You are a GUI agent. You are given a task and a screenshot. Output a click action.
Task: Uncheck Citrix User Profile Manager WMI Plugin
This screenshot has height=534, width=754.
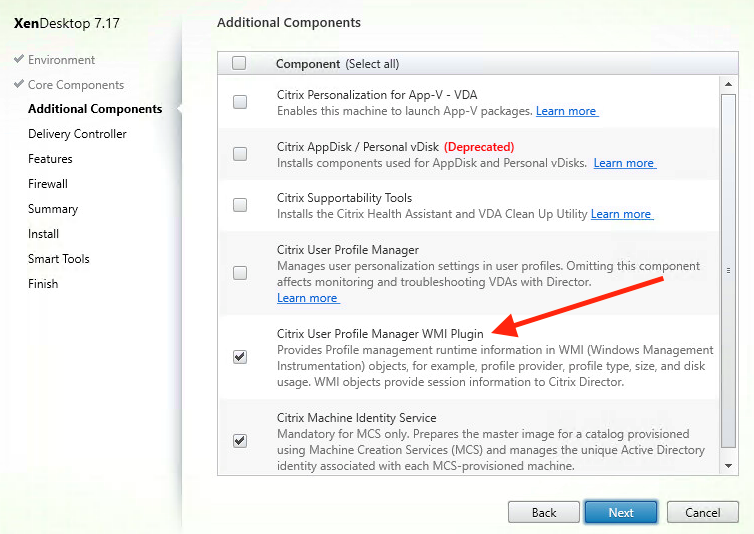point(240,357)
